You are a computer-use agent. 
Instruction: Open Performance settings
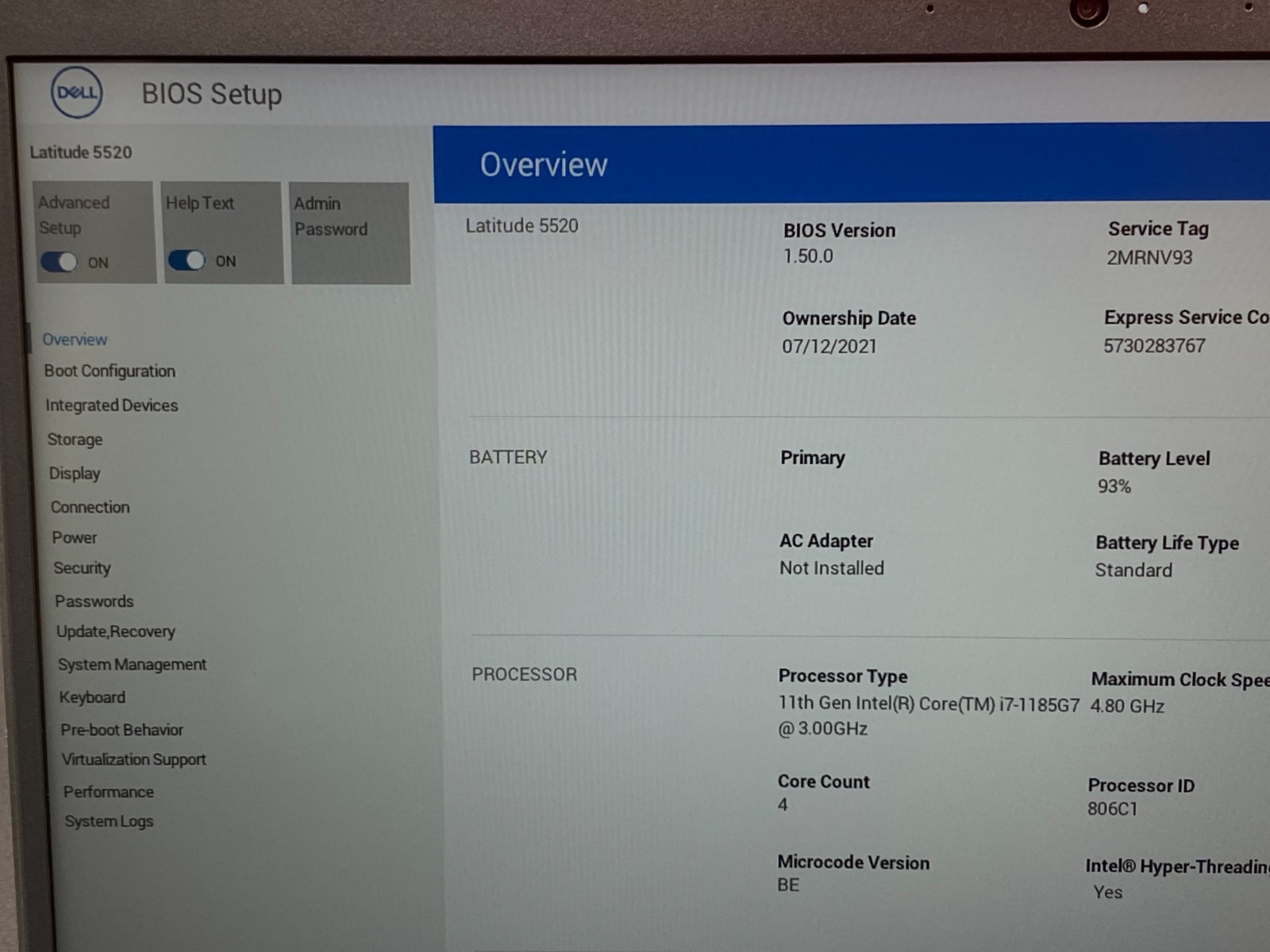(109, 792)
